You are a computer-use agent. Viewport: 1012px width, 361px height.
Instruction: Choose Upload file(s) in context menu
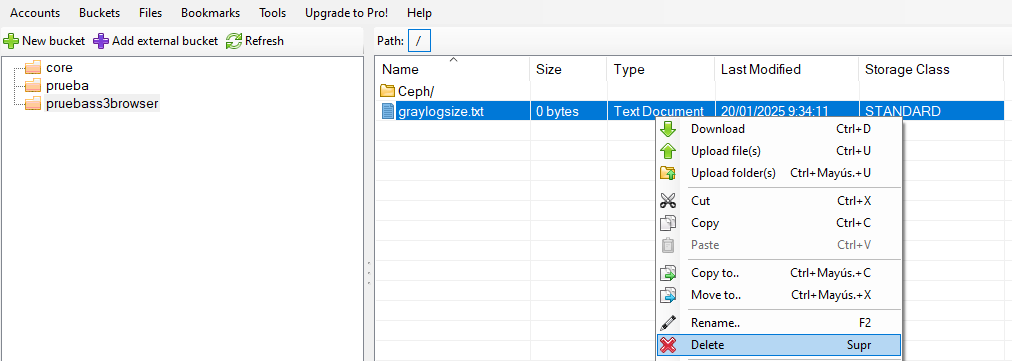point(778,151)
